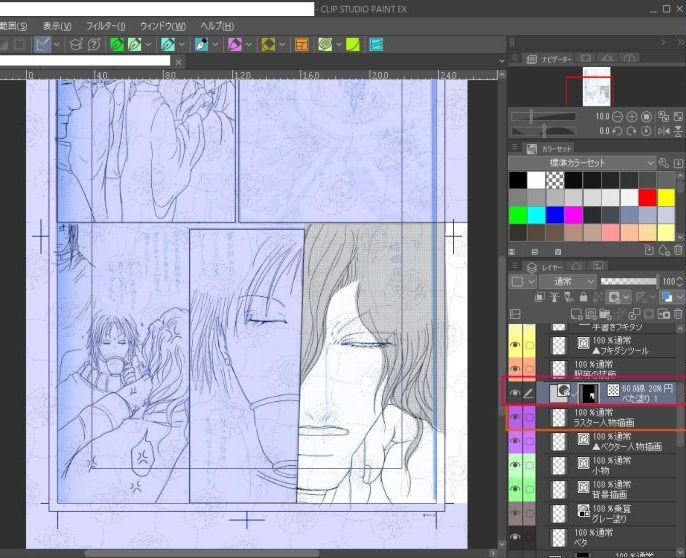This screenshot has width=686, height=558.
Task: Hide the グレー塗り layer
Action: (514, 512)
